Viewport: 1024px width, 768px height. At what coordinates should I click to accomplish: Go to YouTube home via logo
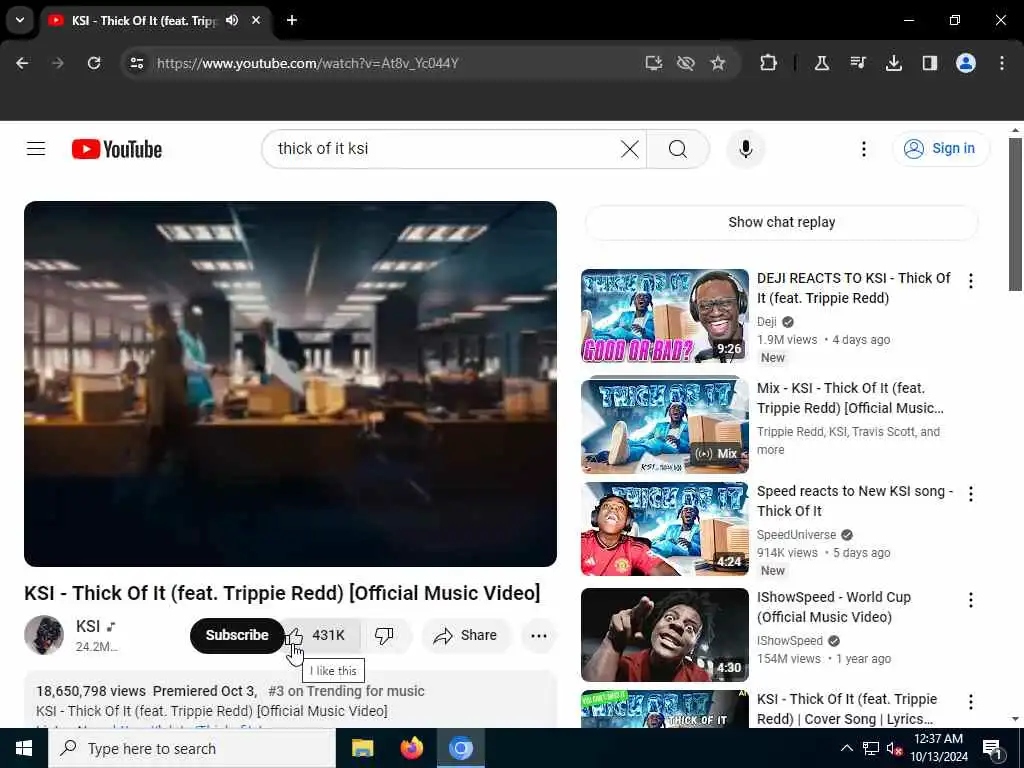click(117, 149)
